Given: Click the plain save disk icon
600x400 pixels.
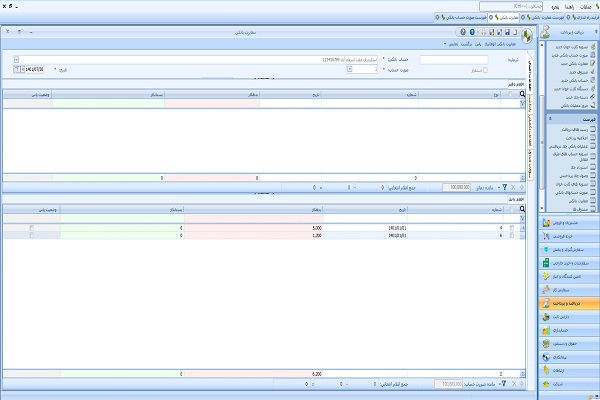Looking at the screenshot, I should pos(507,32).
